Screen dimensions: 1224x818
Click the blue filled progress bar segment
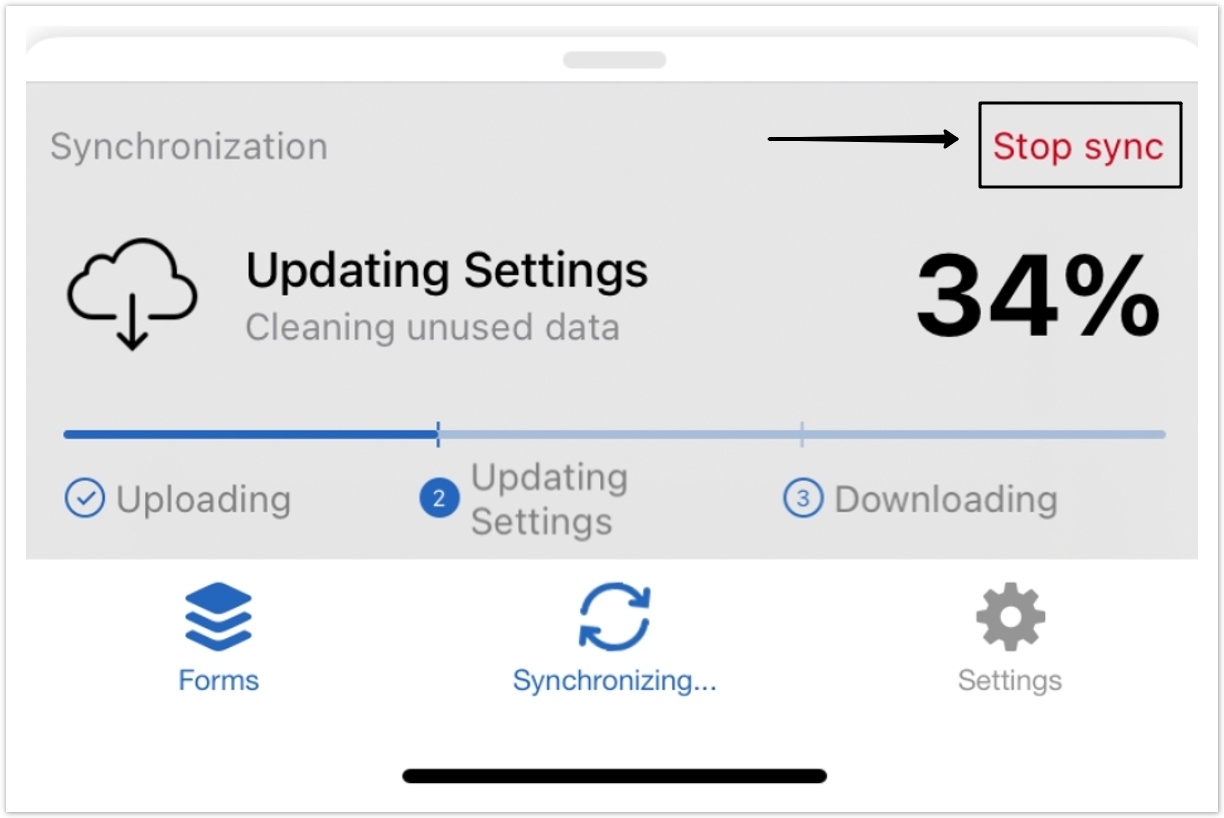point(250,435)
